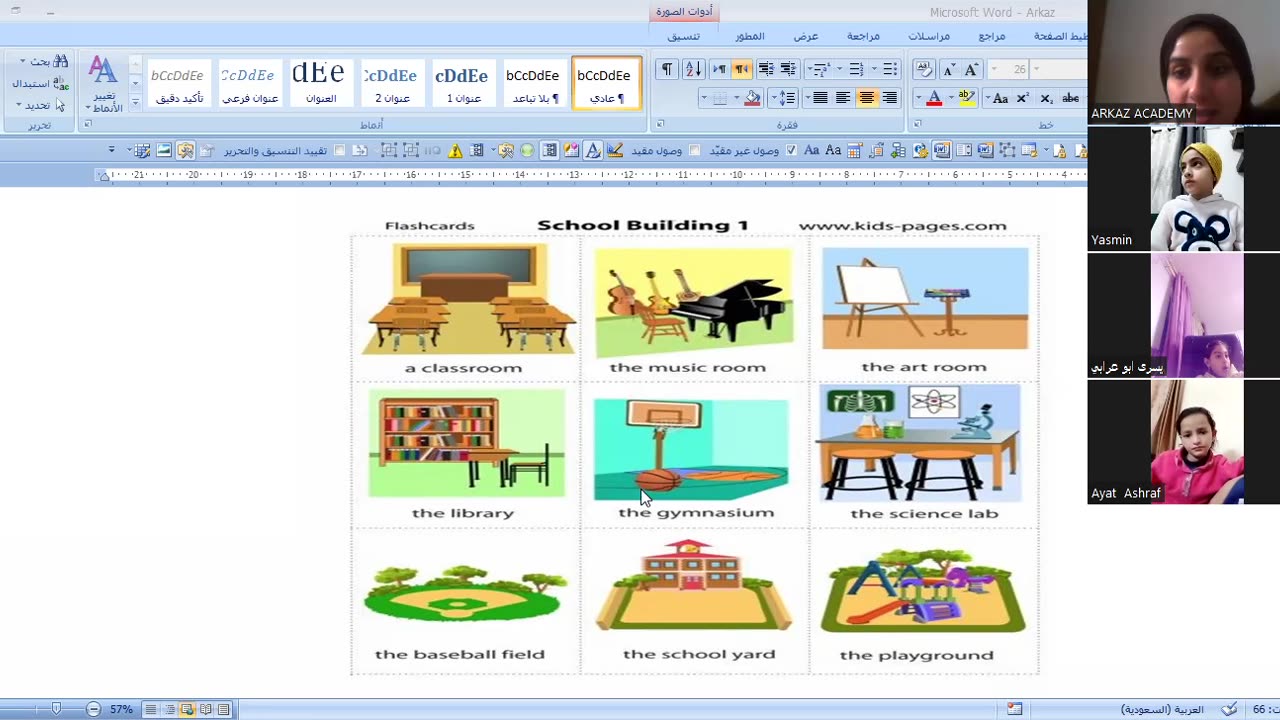Open Find (بحث) dropdown arrow
This screenshot has height=720, width=1280.
(x=22, y=61)
